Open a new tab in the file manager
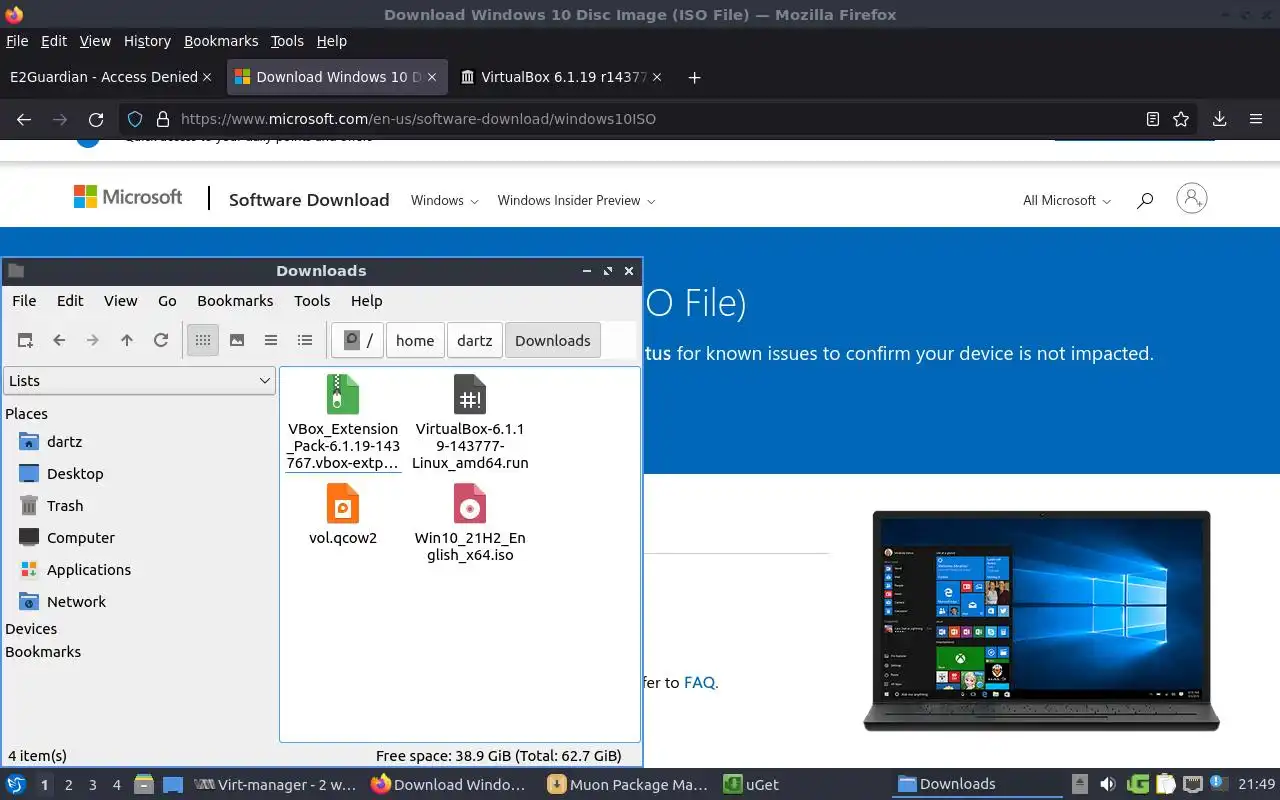Viewport: 1280px width, 800px height. pos(25,340)
